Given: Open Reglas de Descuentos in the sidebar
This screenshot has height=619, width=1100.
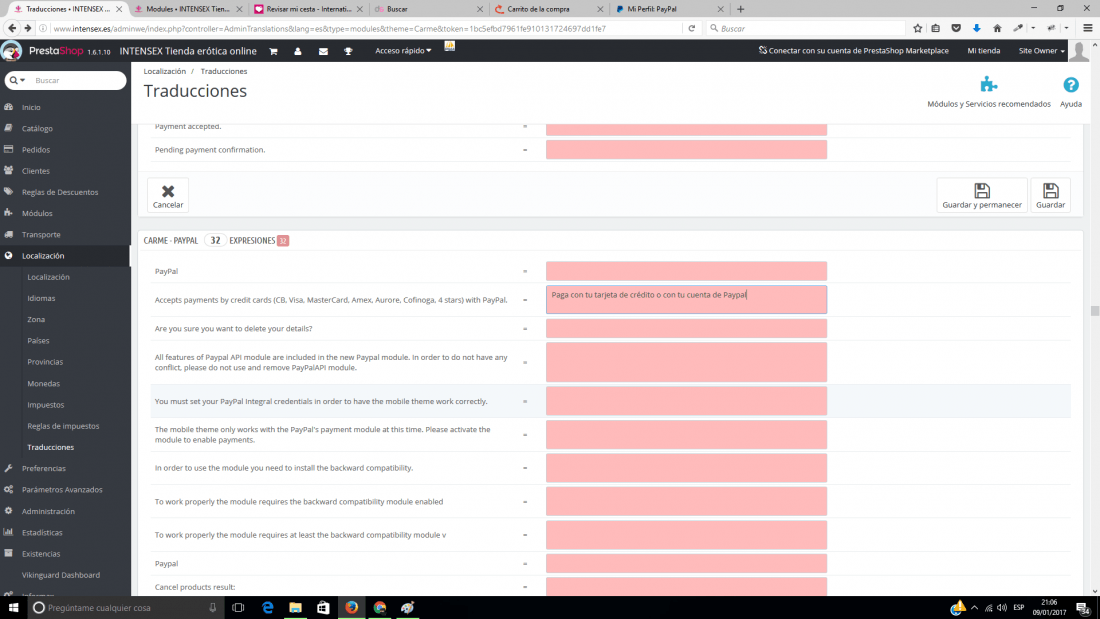Looking at the screenshot, I should (60, 192).
